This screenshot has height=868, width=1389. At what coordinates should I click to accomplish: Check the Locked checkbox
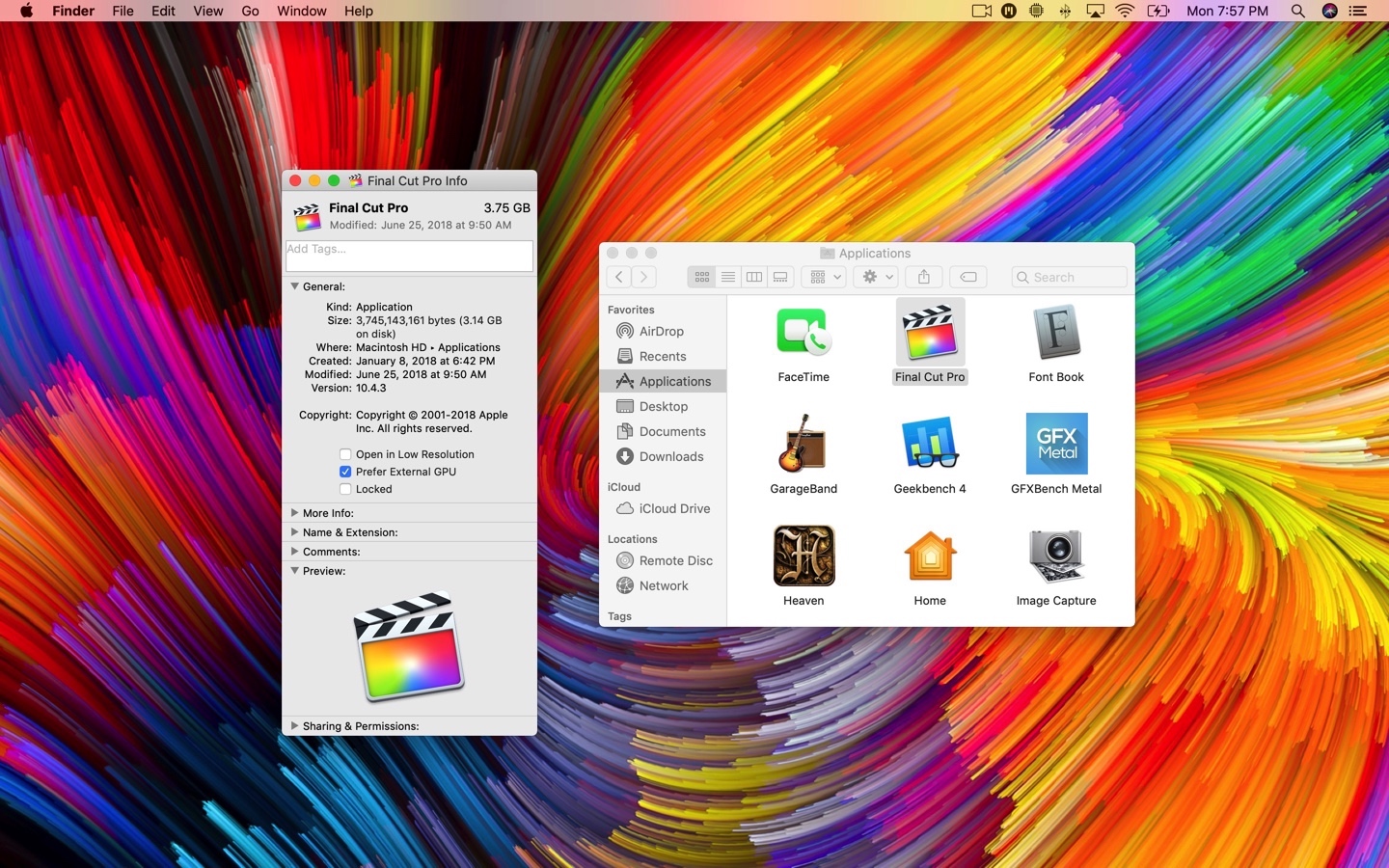point(344,489)
